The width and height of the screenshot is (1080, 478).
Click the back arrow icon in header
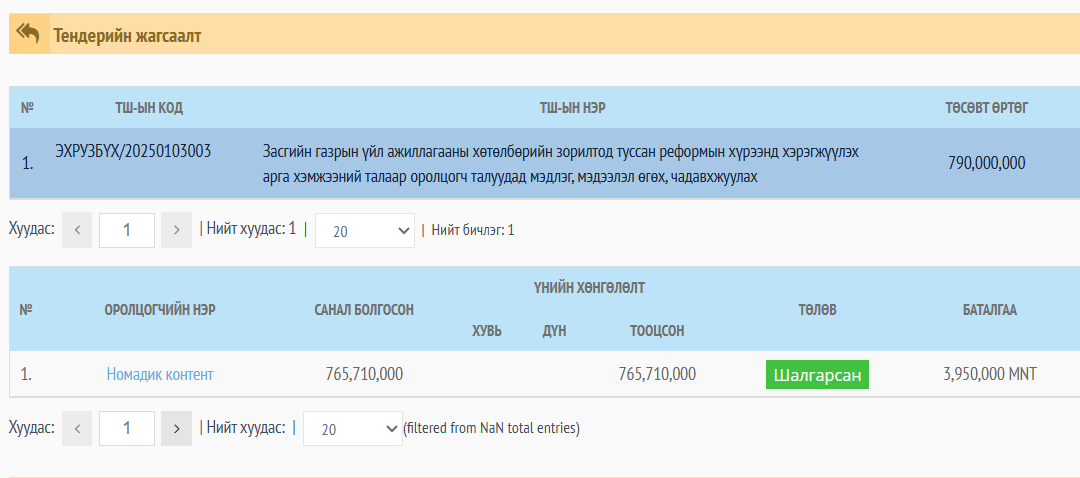coord(28,33)
